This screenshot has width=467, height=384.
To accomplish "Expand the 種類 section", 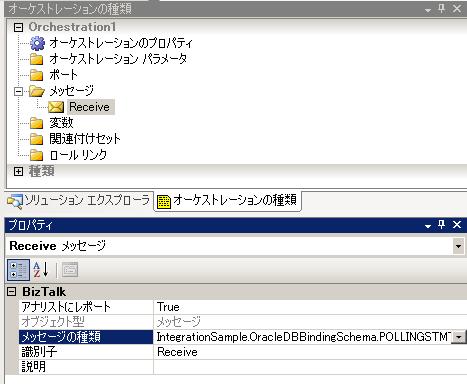I will click(19, 171).
